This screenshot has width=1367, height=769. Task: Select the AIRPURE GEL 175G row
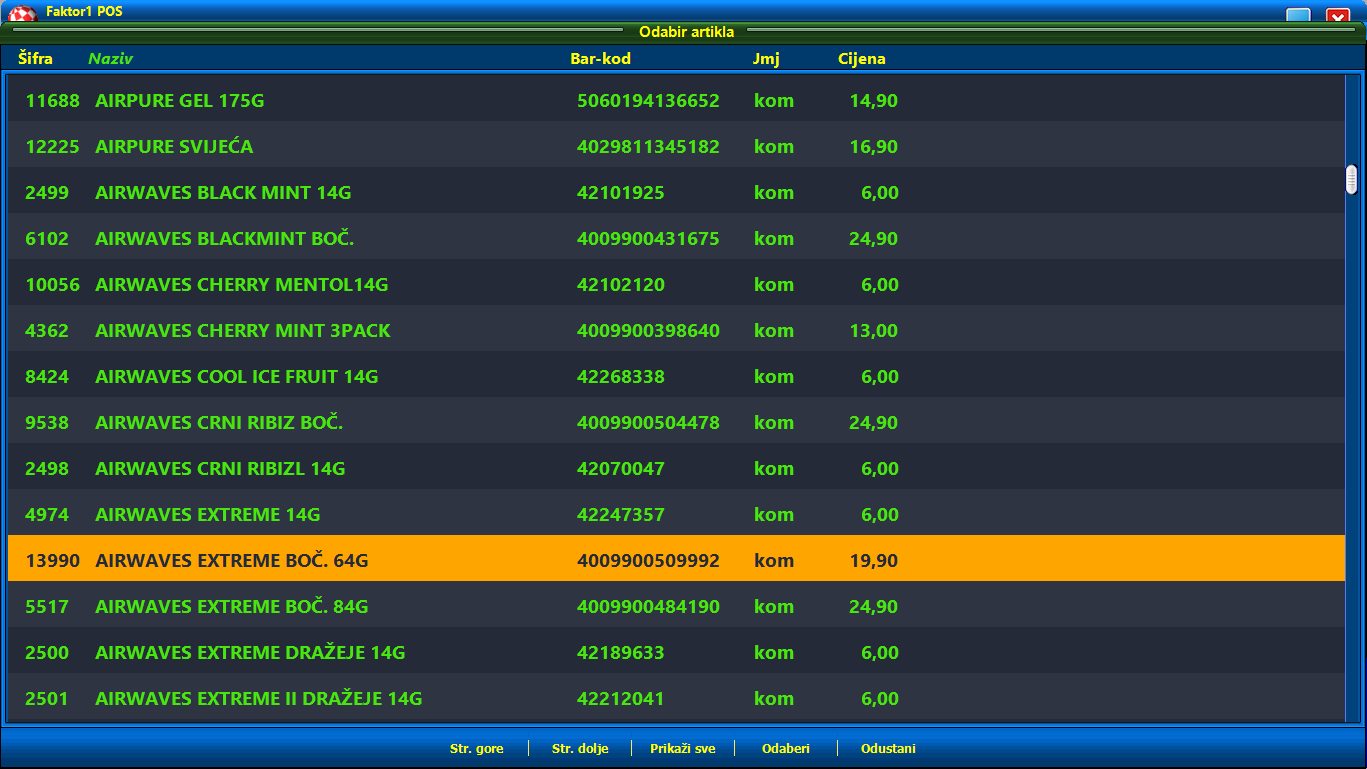click(179, 101)
